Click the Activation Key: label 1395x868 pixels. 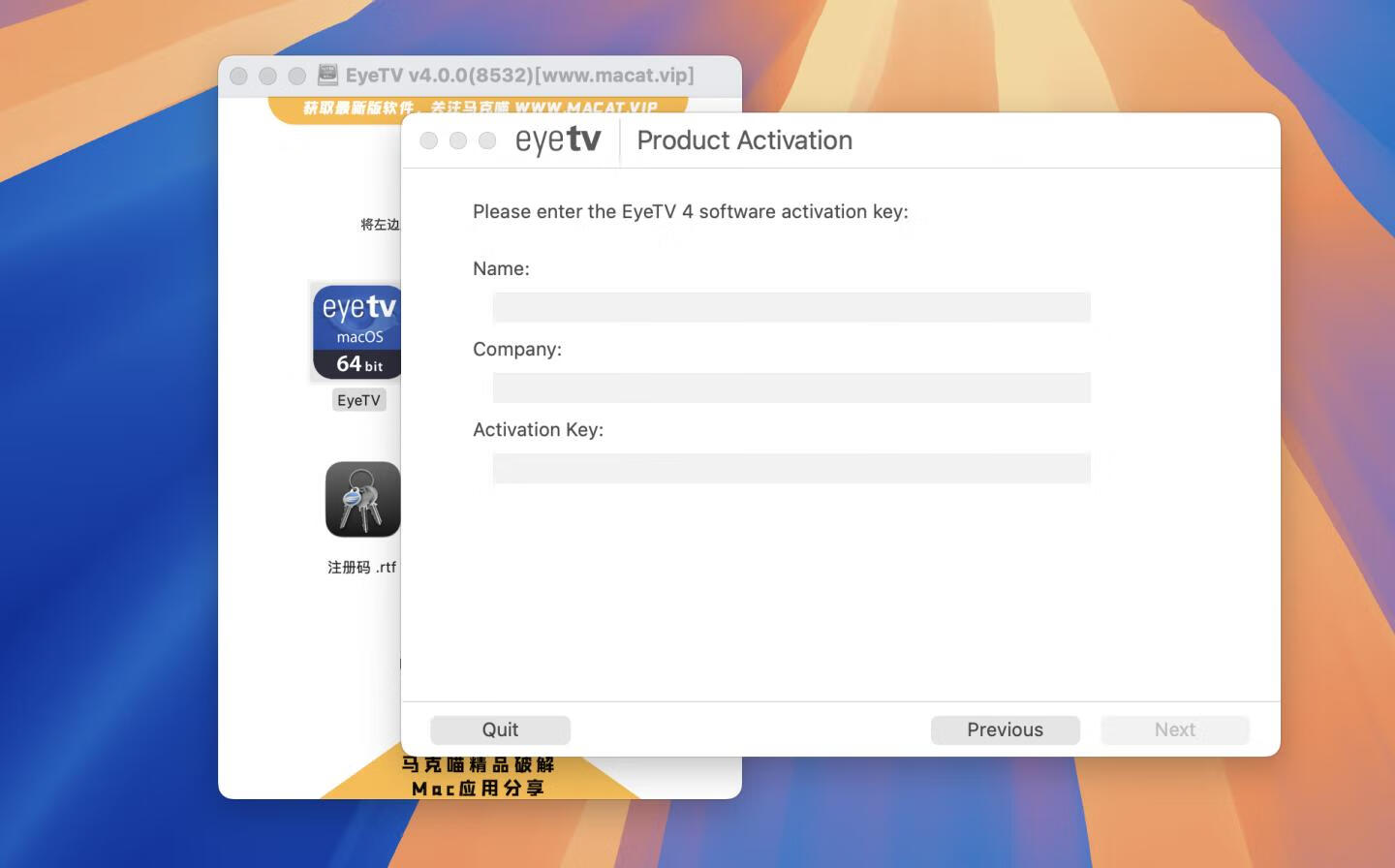tap(538, 429)
